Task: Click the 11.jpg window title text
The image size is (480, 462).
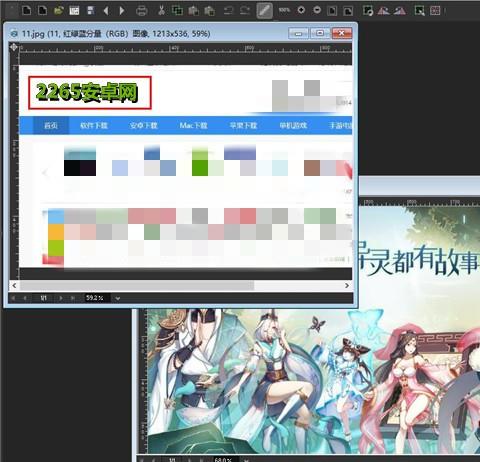Action: click(116, 34)
